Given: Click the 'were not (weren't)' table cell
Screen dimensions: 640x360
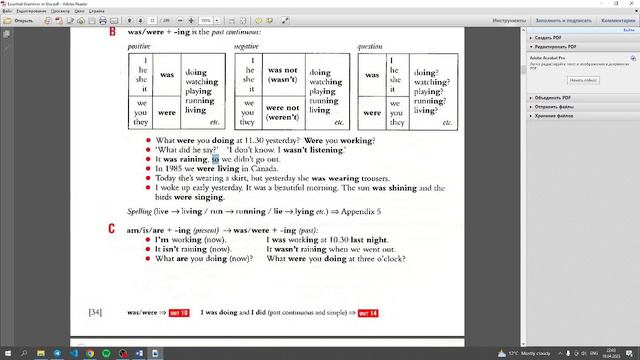Looking at the screenshot, I should (283, 113).
